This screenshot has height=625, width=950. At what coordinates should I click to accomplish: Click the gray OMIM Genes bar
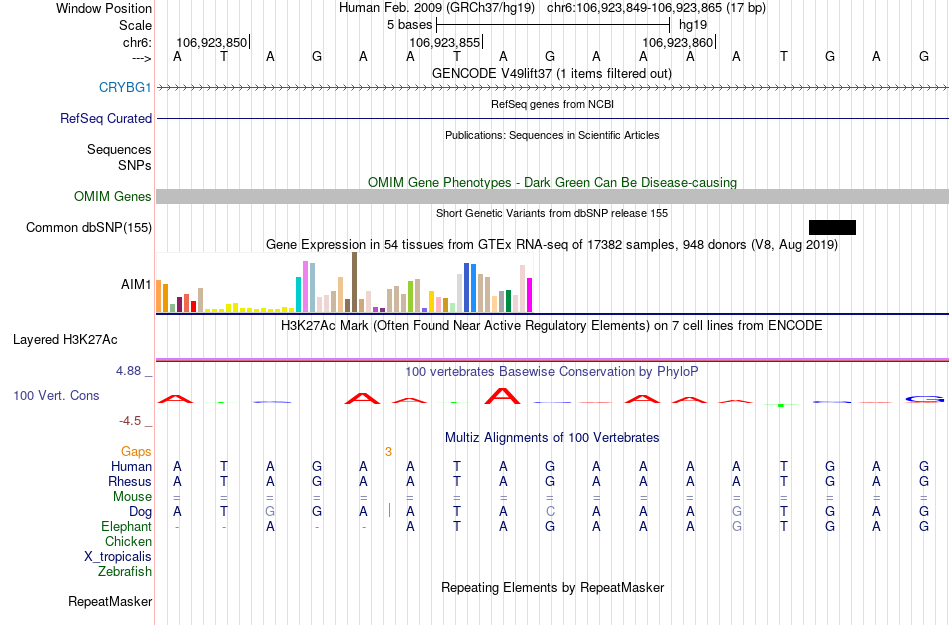click(553, 196)
